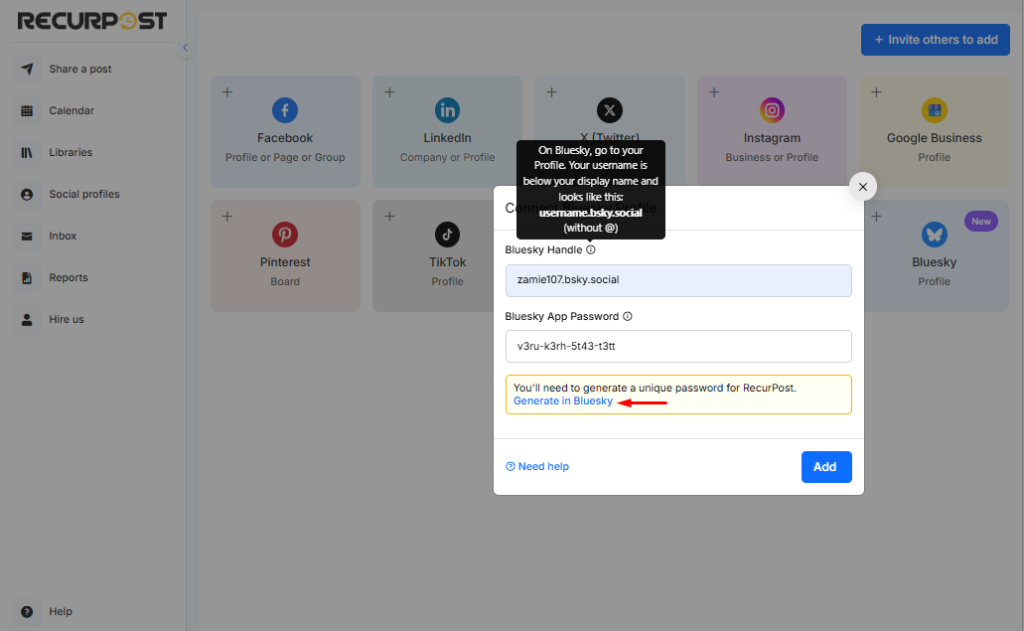Click Board text under Pinterest

coord(285,282)
